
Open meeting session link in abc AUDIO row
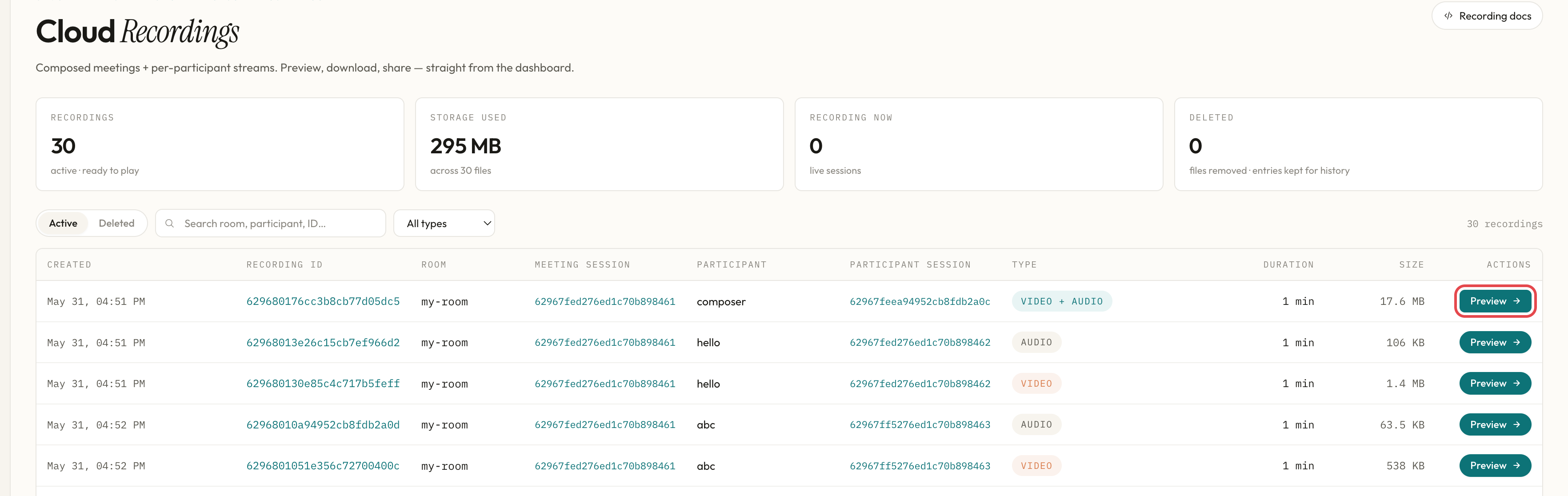point(604,425)
